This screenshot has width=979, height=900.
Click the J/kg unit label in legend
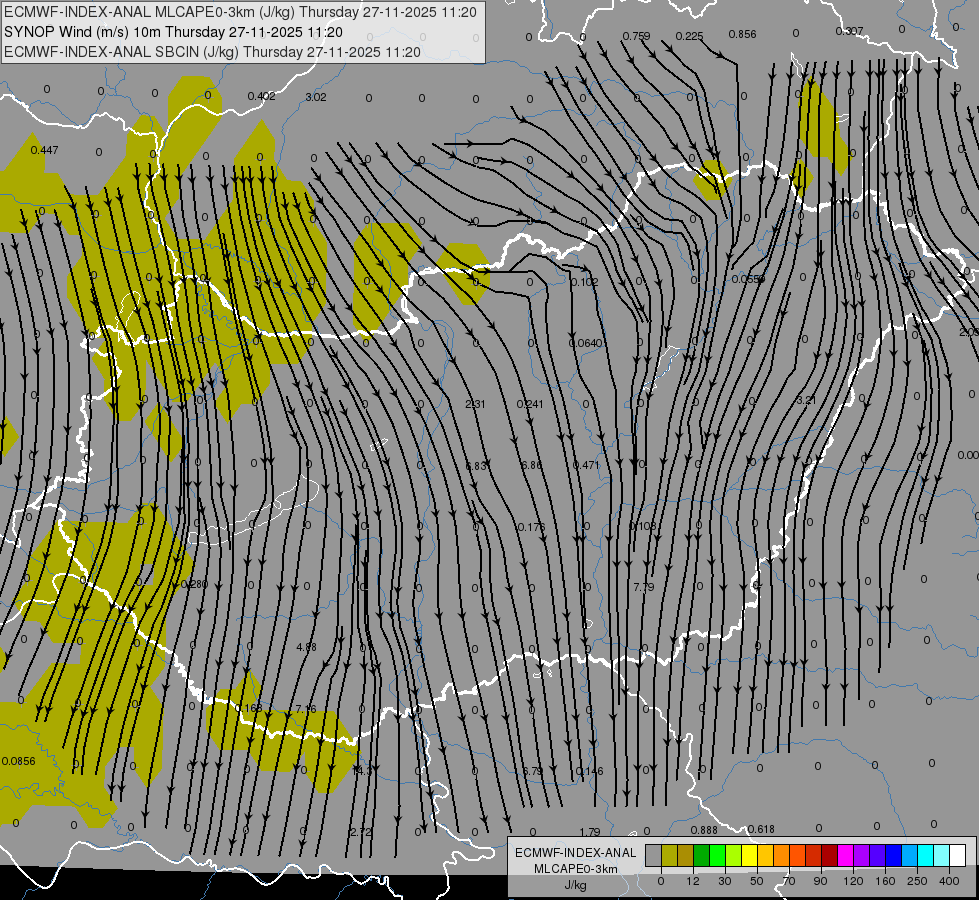point(576,885)
